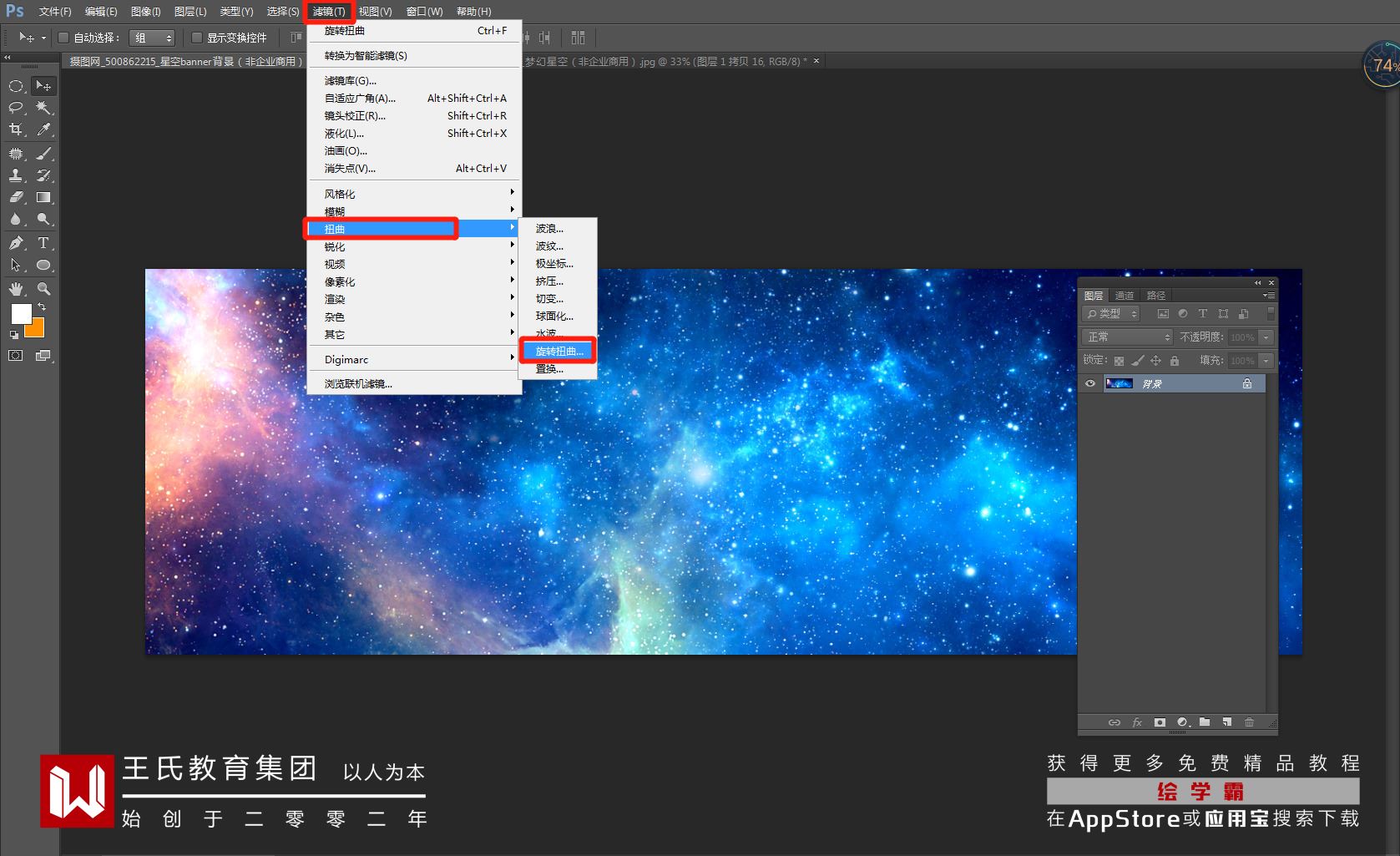Click 转换为智能滤镜 menu entry
This screenshot has height=856, width=1400.
414,56
